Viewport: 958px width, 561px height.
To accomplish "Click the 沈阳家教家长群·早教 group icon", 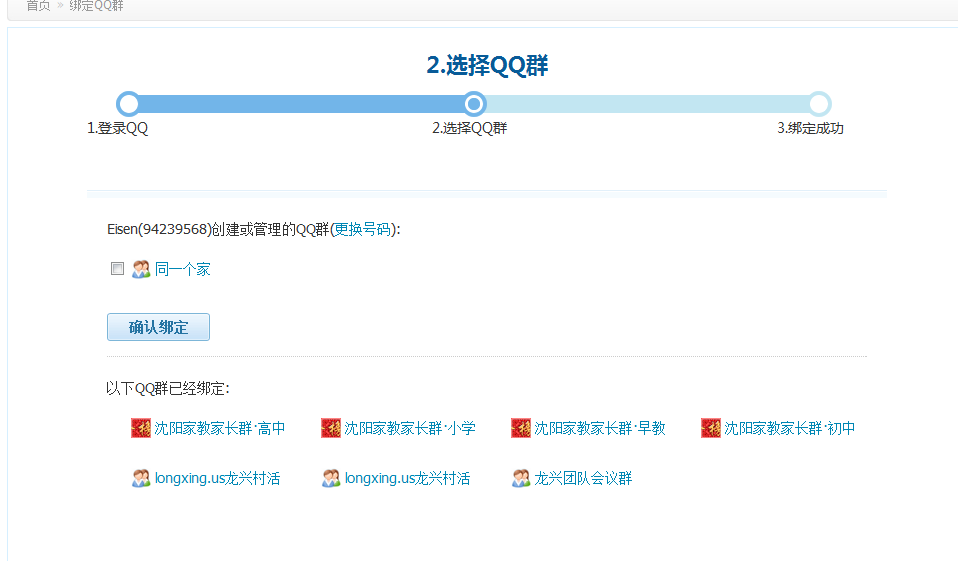I will (x=521, y=428).
